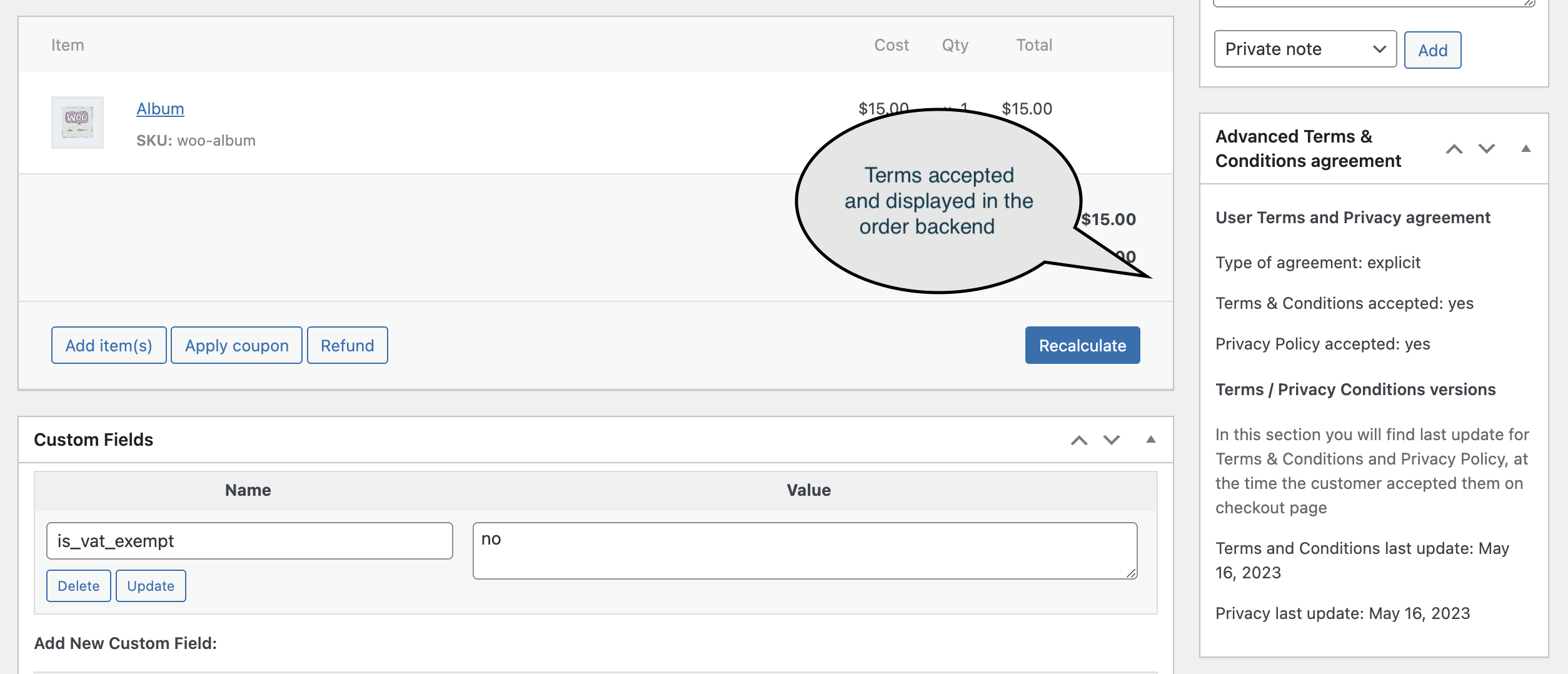This screenshot has height=674, width=1568.
Task: Click 'Terms / Privacy Conditions versions' heading
Action: point(1355,390)
